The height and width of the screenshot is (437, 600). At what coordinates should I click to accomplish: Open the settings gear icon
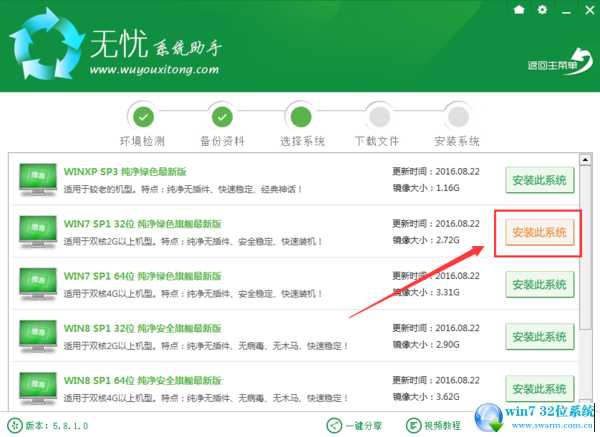[x=542, y=10]
